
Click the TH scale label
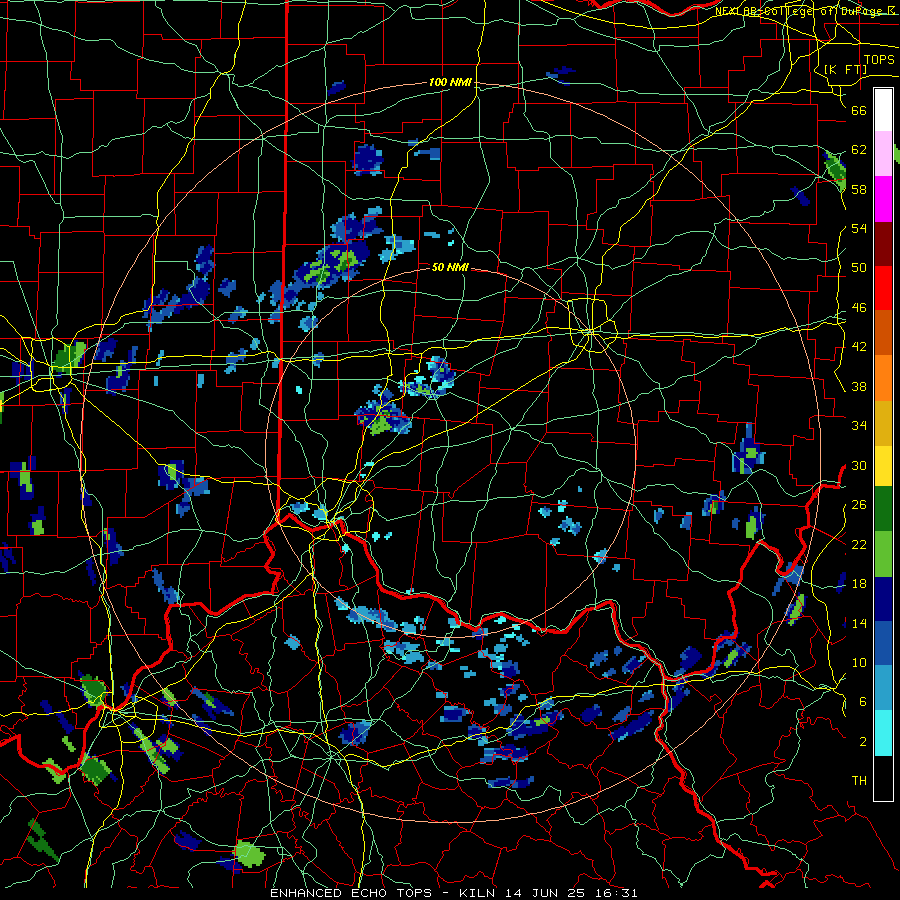pos(859,781)
